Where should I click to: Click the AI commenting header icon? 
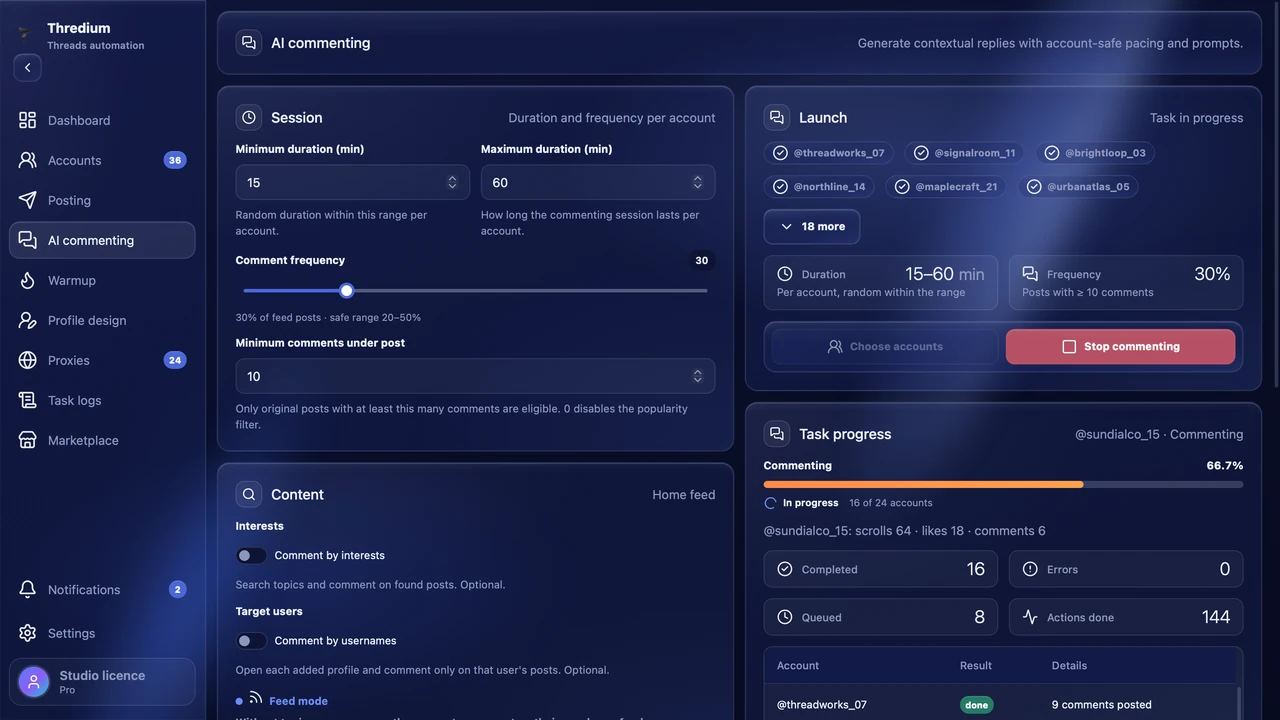coord(248,43)
